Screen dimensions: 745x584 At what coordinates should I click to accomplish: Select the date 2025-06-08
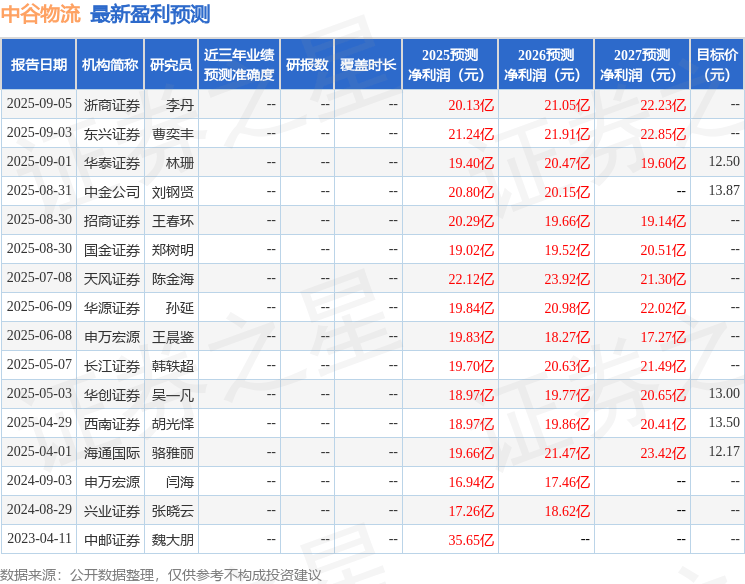coord(39,336)
